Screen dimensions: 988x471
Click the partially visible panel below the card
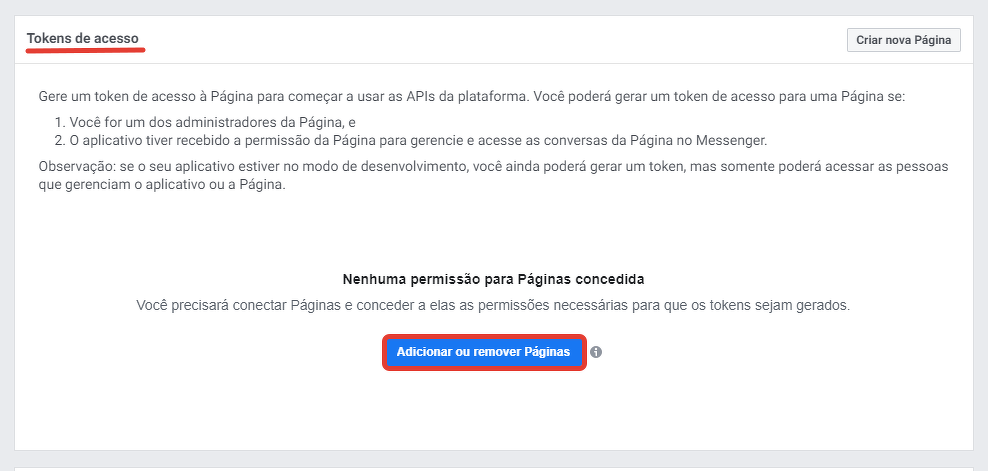(x=494, y=467)
